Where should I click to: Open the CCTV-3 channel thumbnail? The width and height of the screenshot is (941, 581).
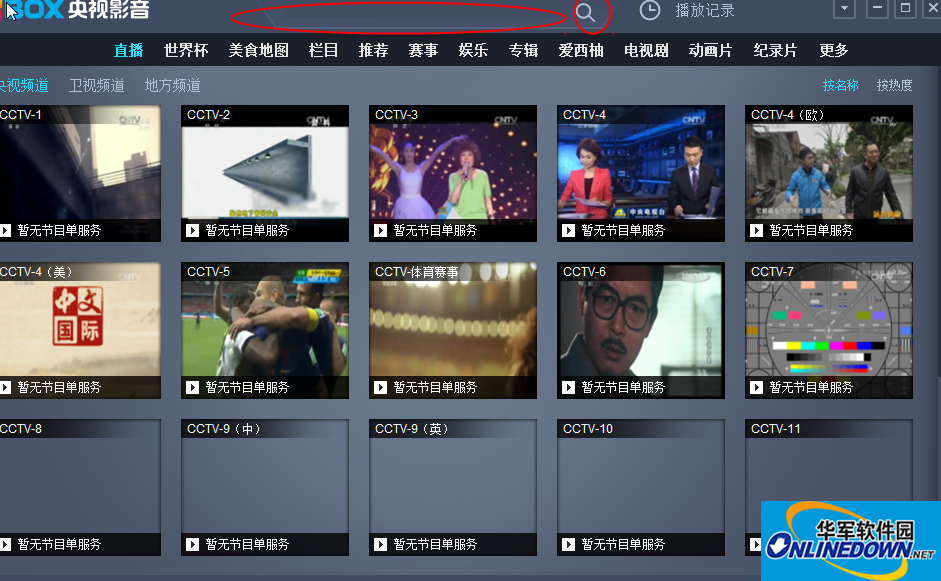click(452, 173)
